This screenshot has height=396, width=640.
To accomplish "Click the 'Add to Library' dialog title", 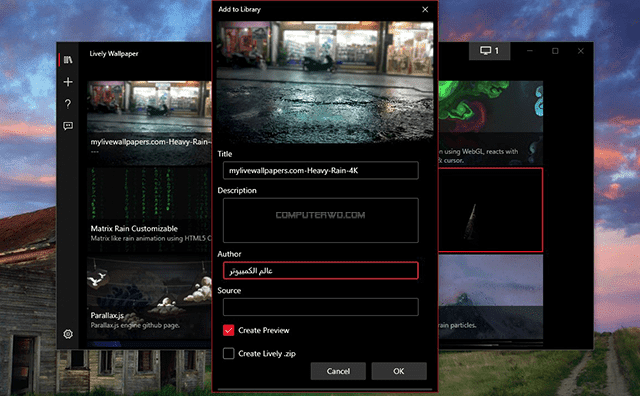I will point(240,9).
